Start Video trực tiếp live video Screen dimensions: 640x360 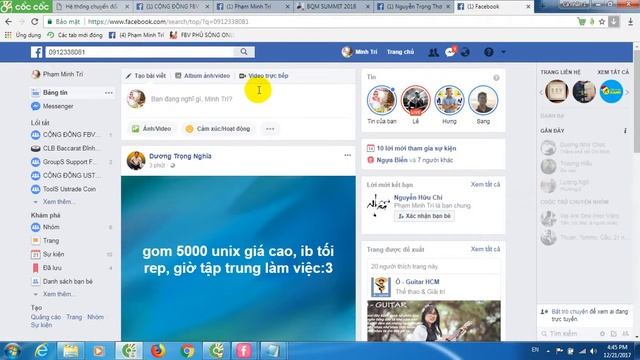[264, 76]
